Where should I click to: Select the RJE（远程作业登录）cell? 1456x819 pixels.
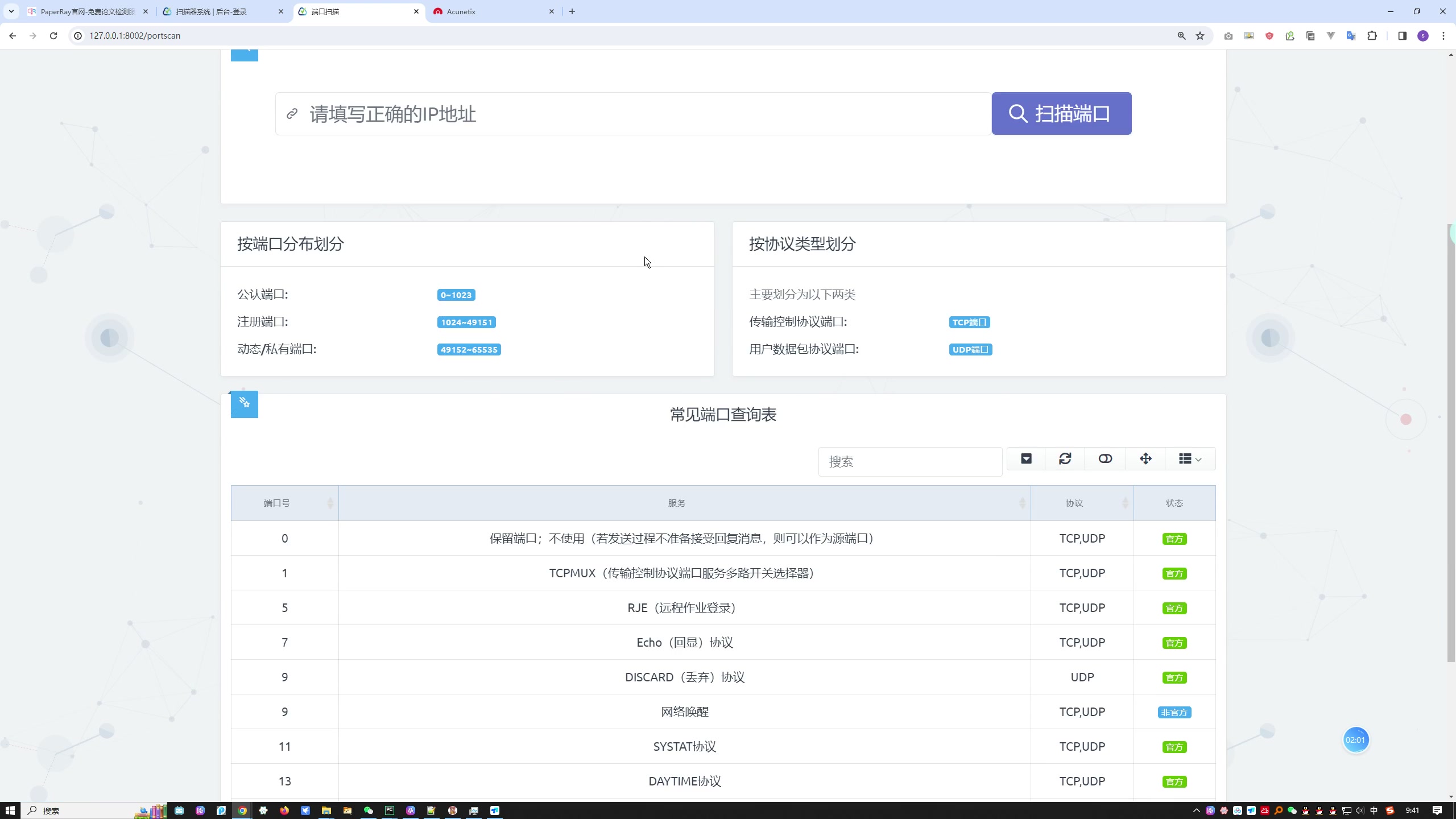[684, 608]
